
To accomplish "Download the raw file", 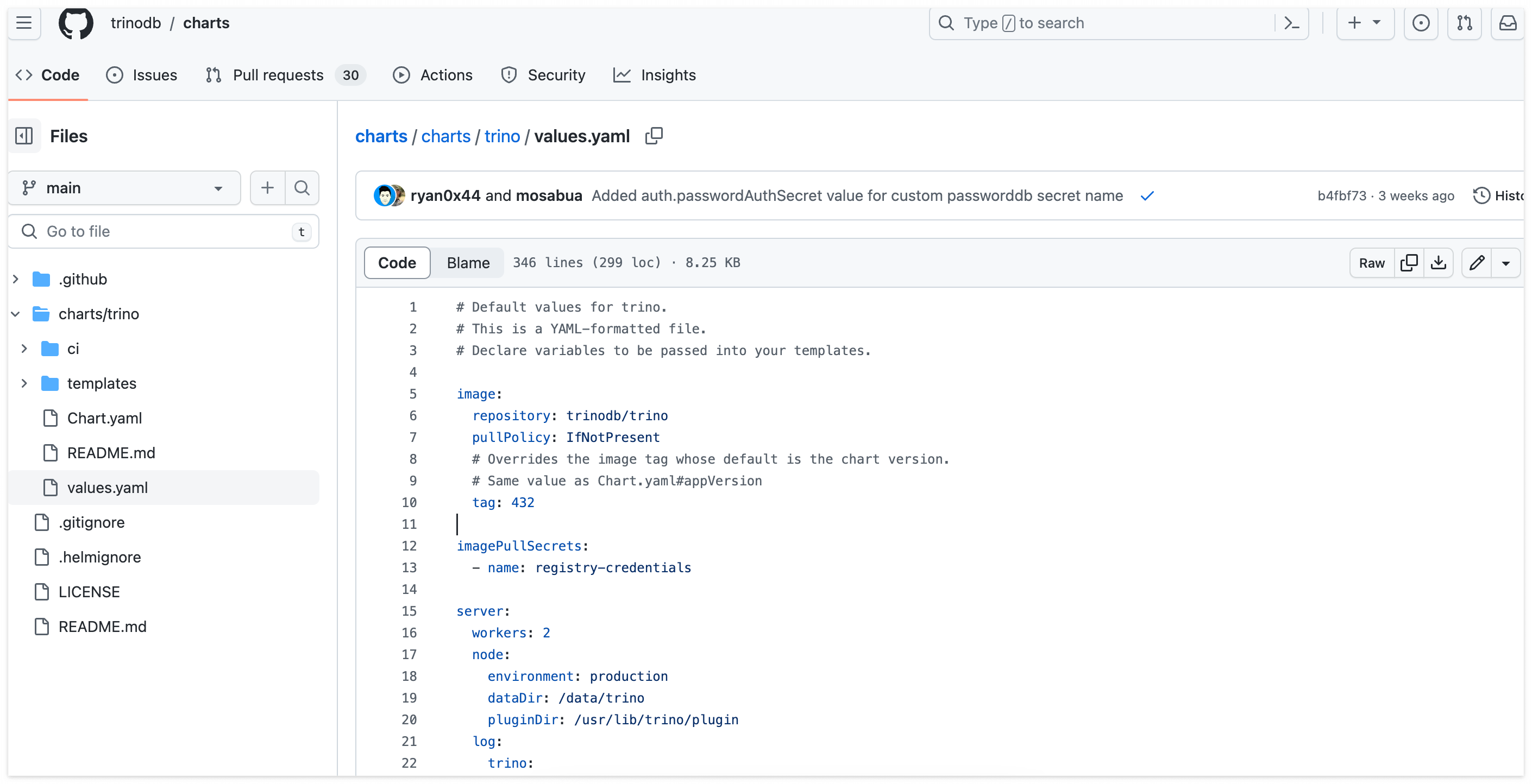I will pyautogui.click(x=1438, y=263).
